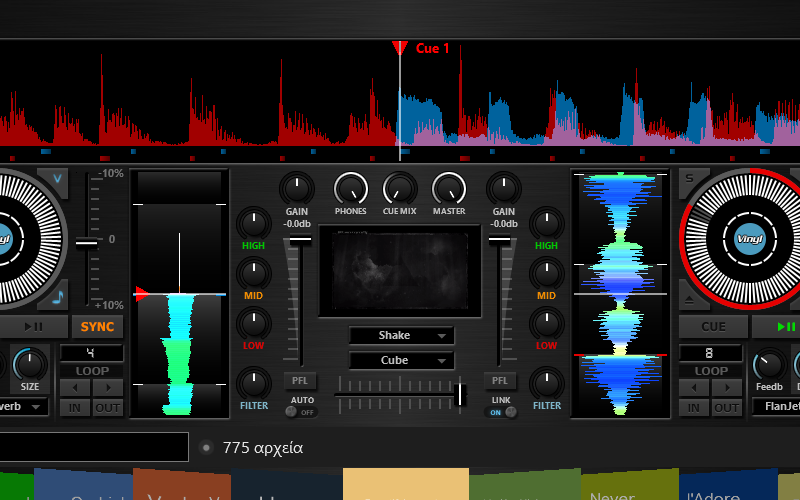This screenshot has height=500, width=800.
Task: Toggle the right deck LOOP button
Action: point(711,371)
